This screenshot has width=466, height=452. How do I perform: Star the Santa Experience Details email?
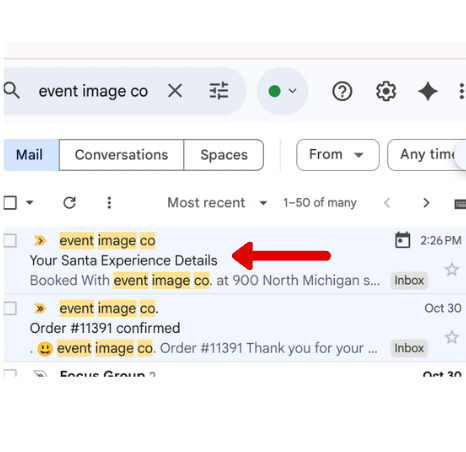pos(452,269)
